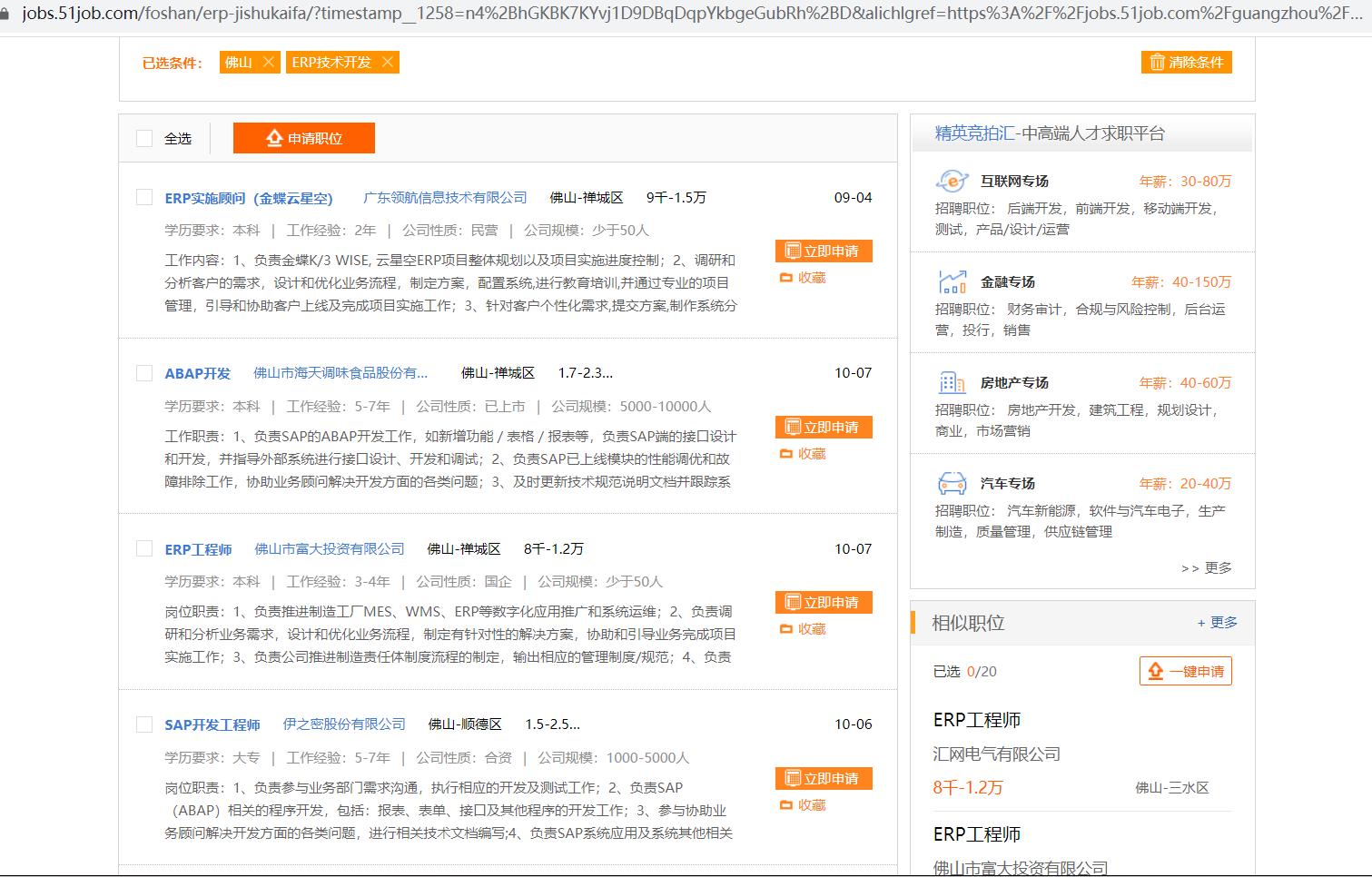Screen dimensions: 1372x877
Task: Save 富大投资 ERP工程师 job via 收藏
Action: (x=803, y=629)
